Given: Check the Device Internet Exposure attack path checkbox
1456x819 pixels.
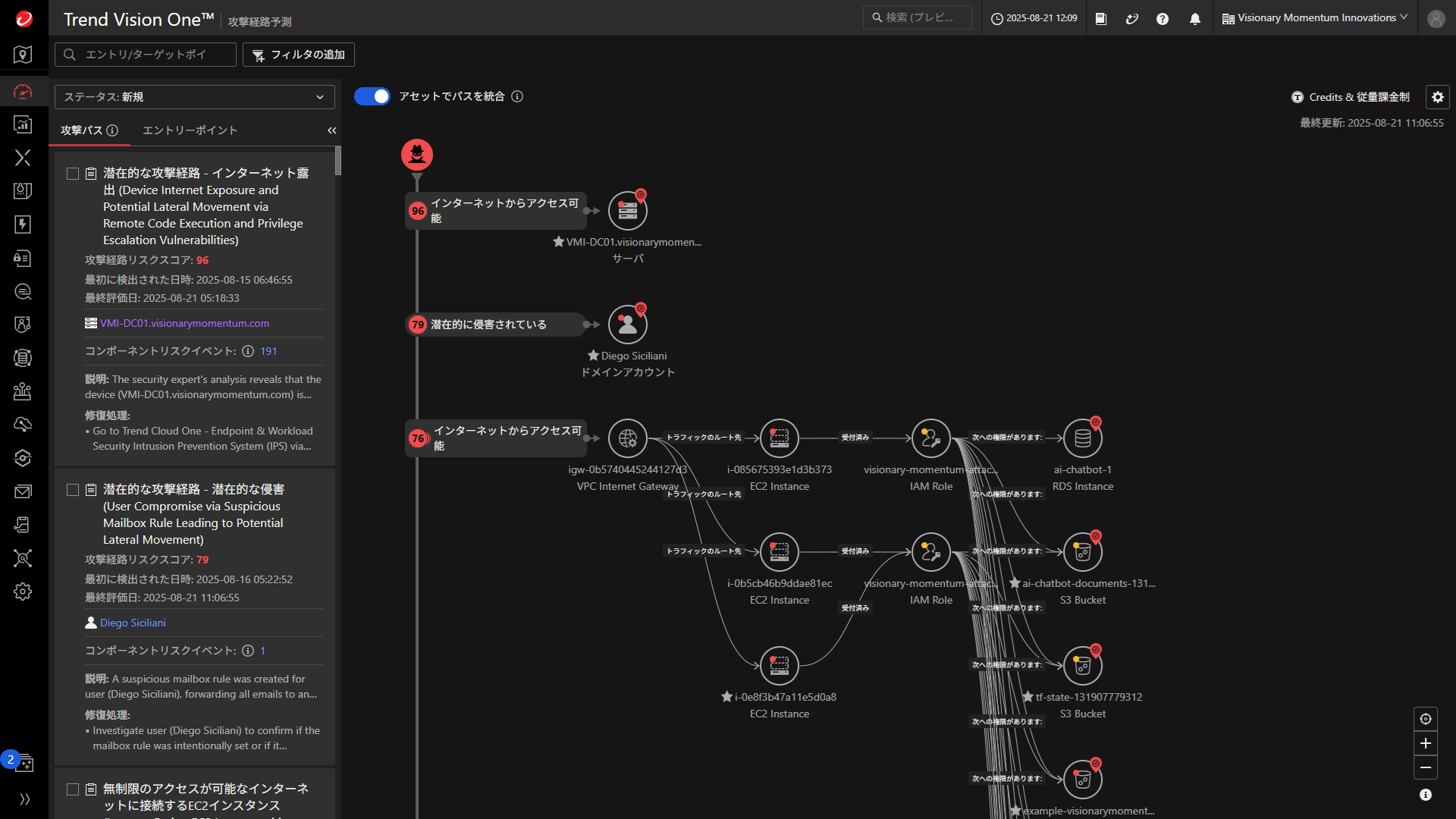Looking at the screenshot, I should (x=73, y=174).
